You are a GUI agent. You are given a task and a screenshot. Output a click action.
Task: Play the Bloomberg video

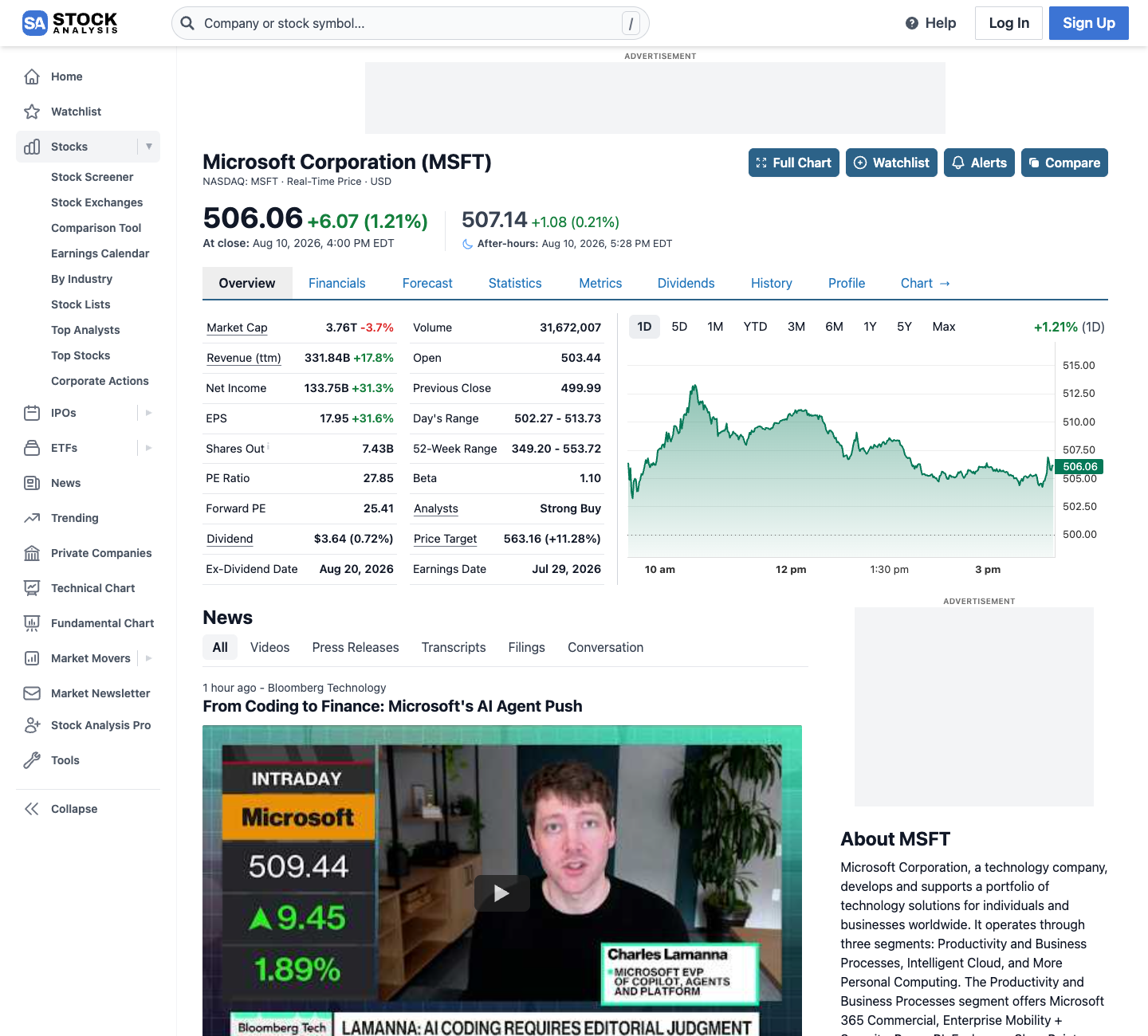pos(502,893)
